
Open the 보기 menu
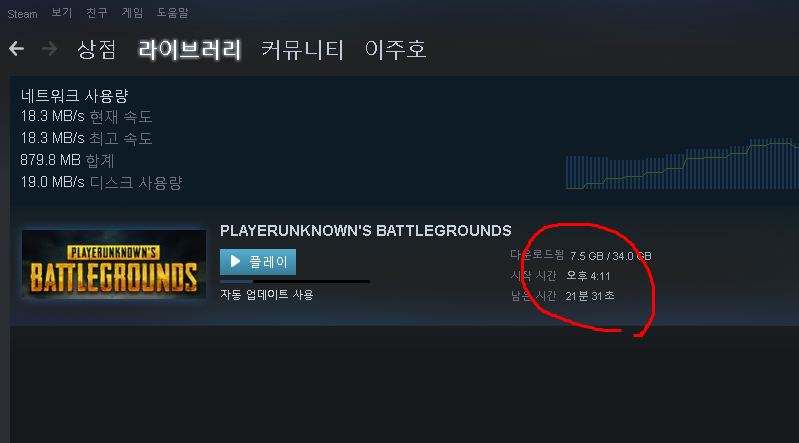coord(62,13)
